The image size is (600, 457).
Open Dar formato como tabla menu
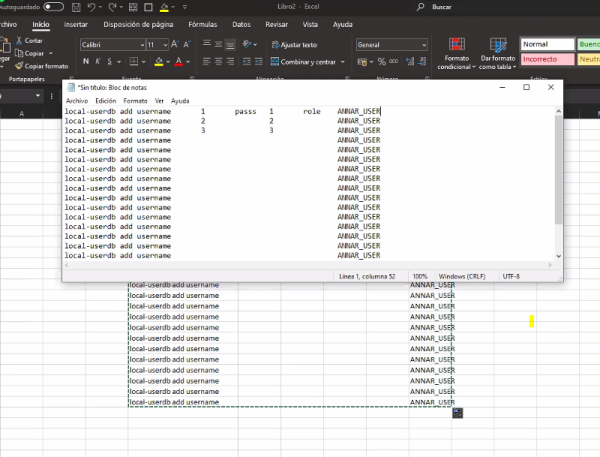[x=497, y=54]
